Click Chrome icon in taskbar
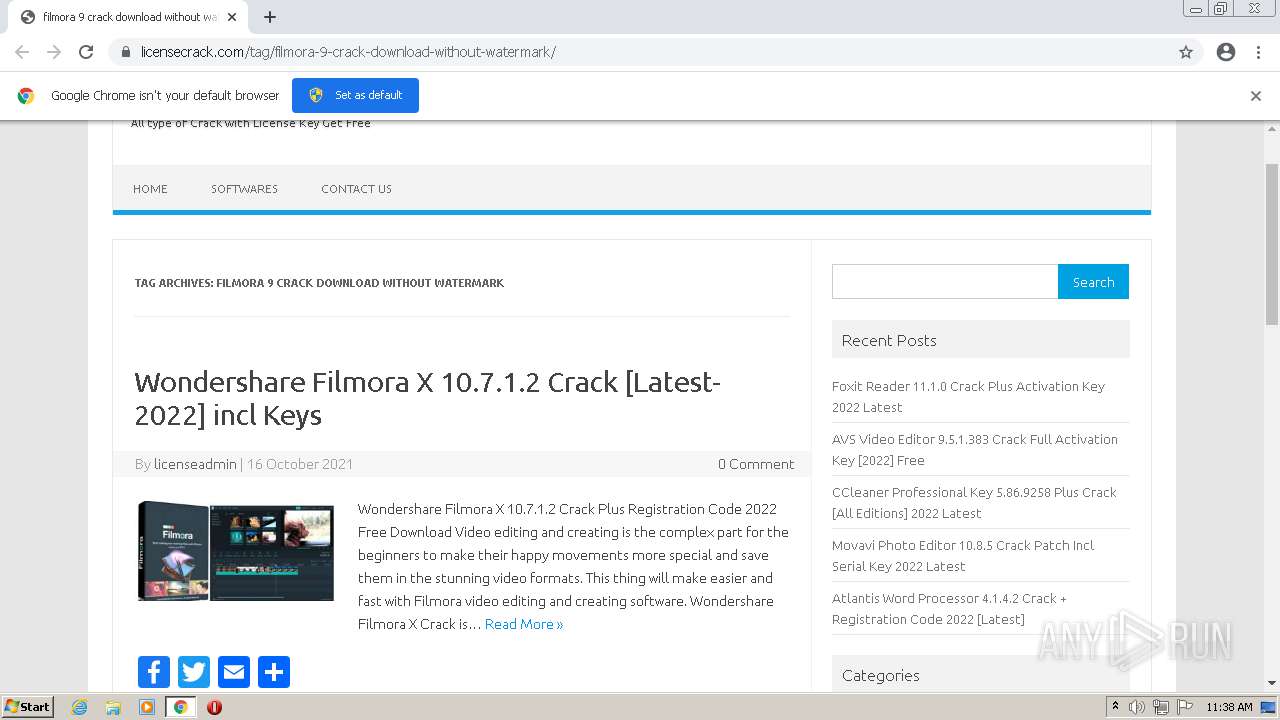The image size is (1280, 720). tap(180, 707)
